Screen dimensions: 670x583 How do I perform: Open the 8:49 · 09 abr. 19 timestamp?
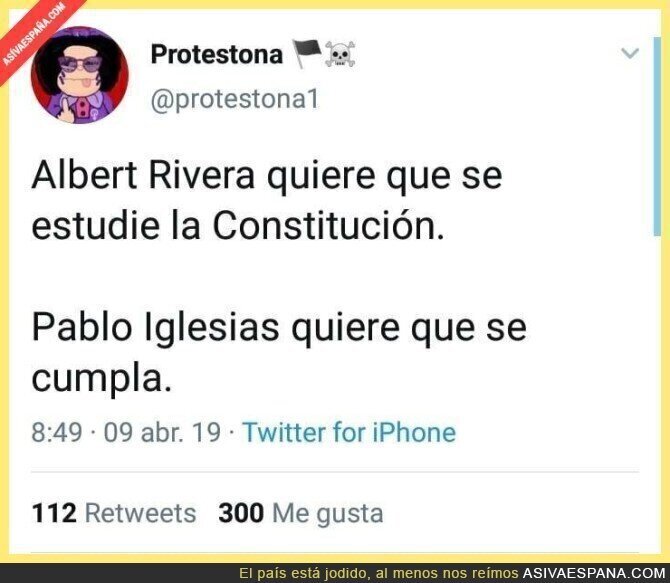tap(126, 432)
